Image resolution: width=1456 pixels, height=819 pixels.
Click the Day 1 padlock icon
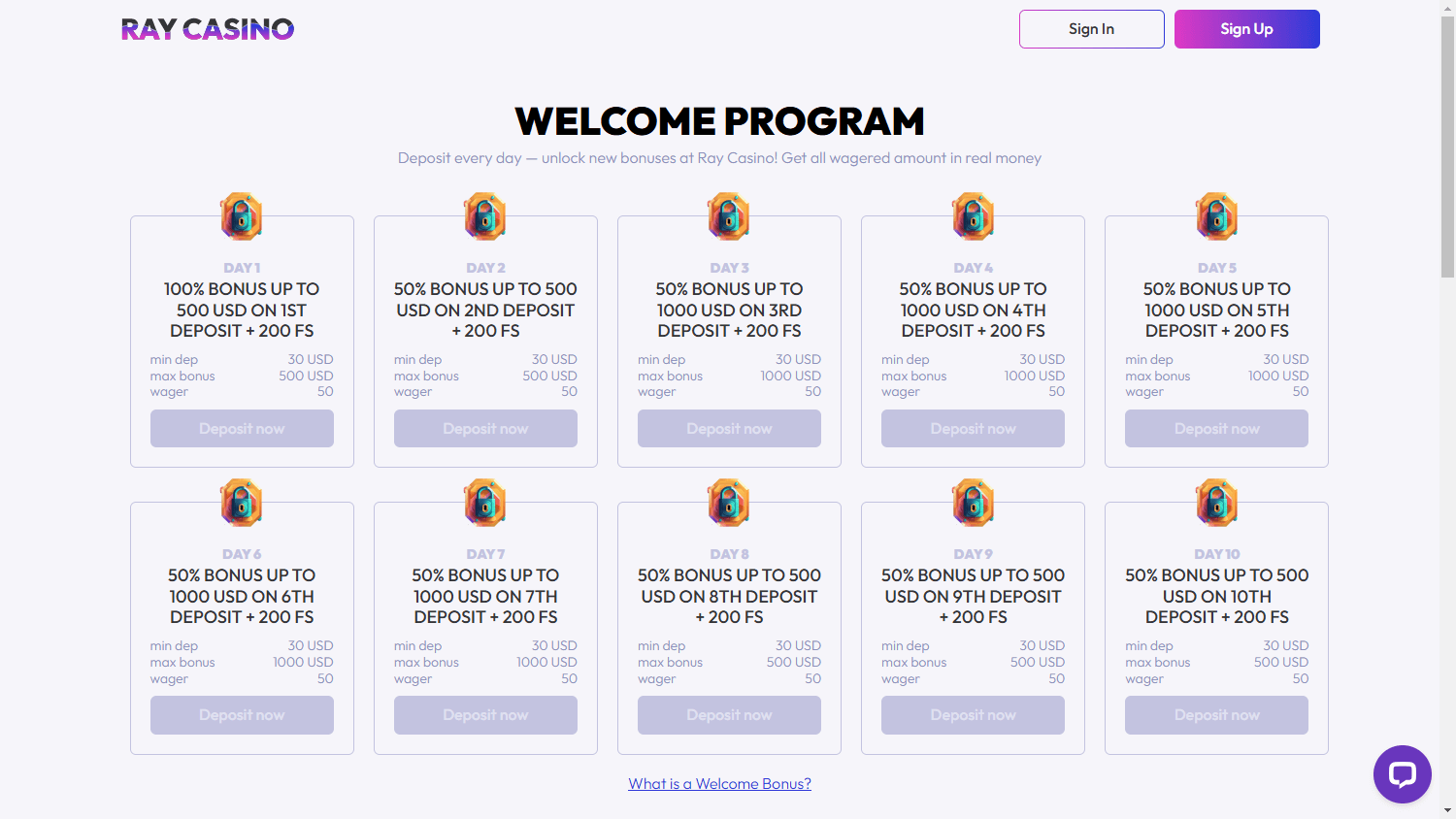pos(242,216)
